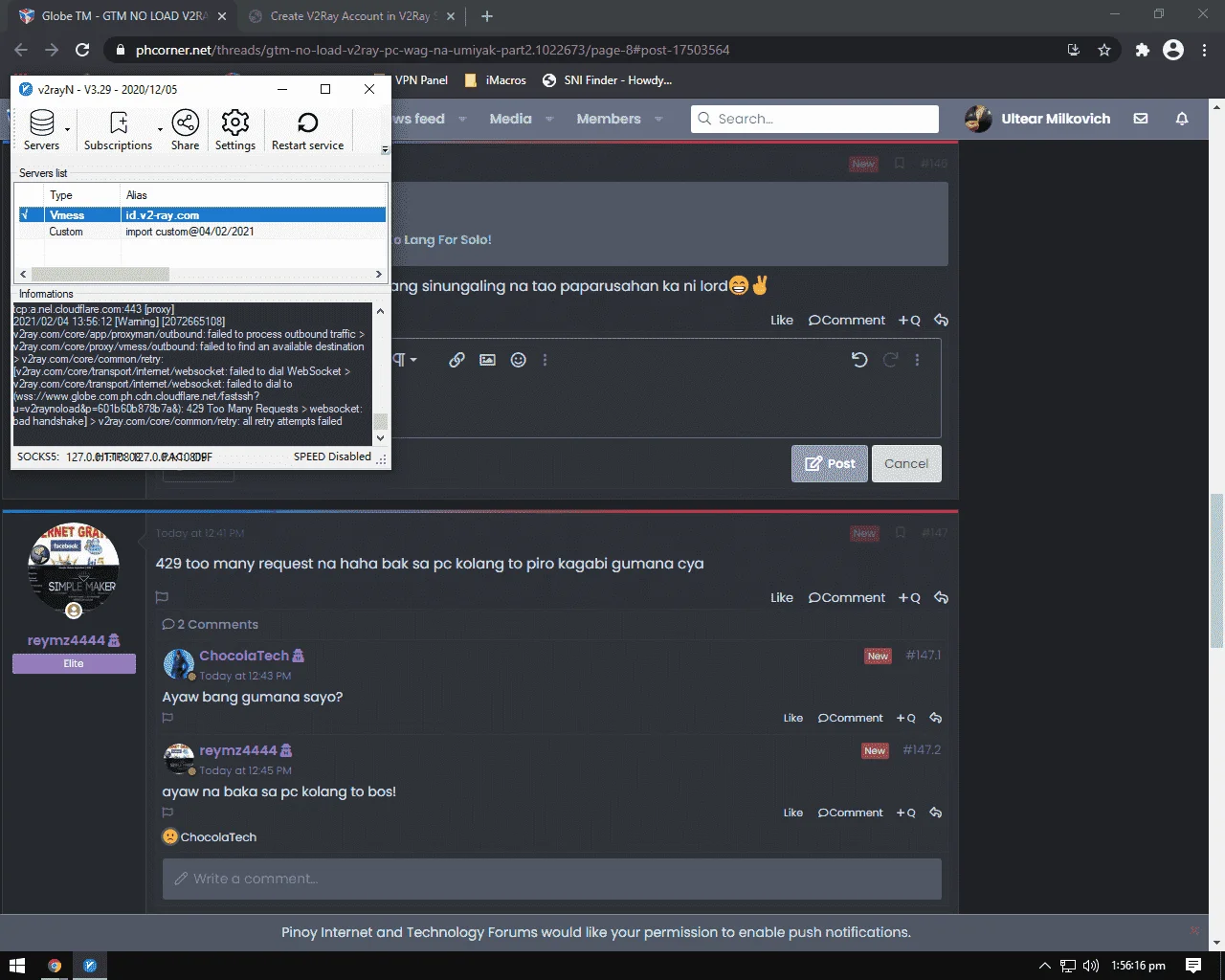The height and width of the screenshot is (980, 1225).
Task: Open the v2rayN toolbar overflow arrow
Action: tap(386, 149)
